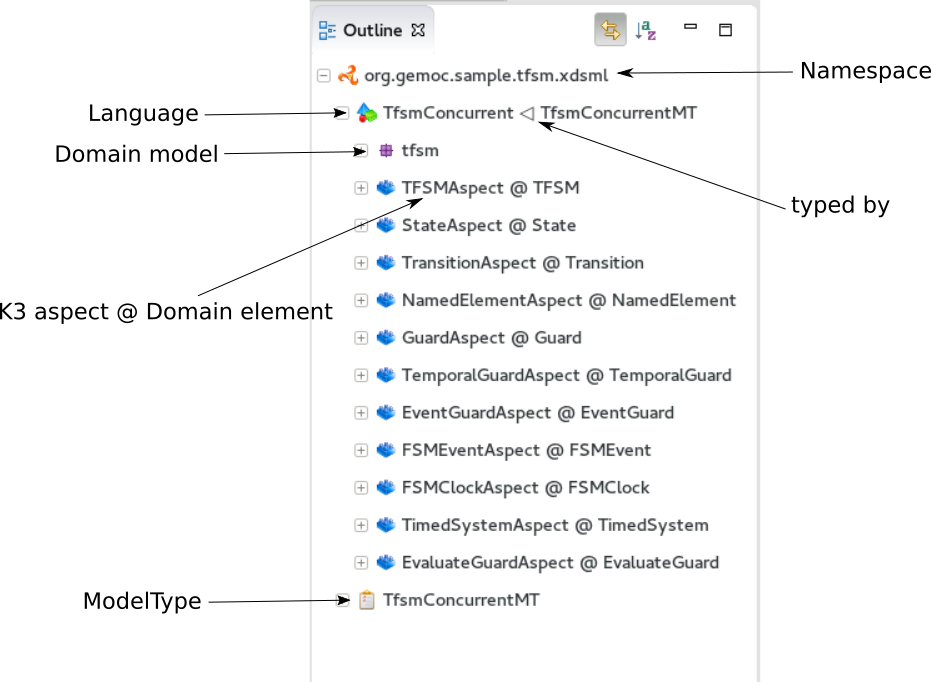Toggle Link with Editor in the toolbar
931x682 pixels.
coord(612,30)
